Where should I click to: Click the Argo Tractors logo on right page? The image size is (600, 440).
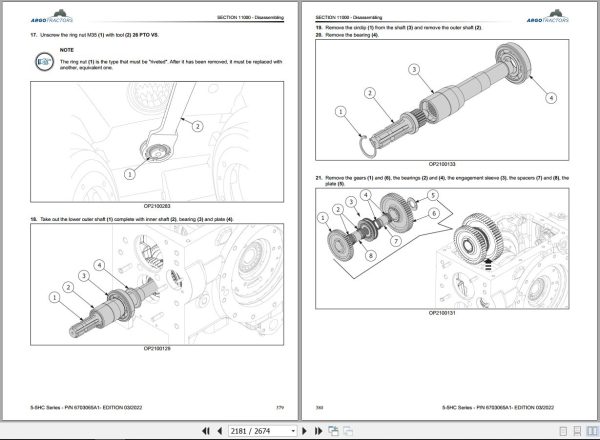[548, 17]
